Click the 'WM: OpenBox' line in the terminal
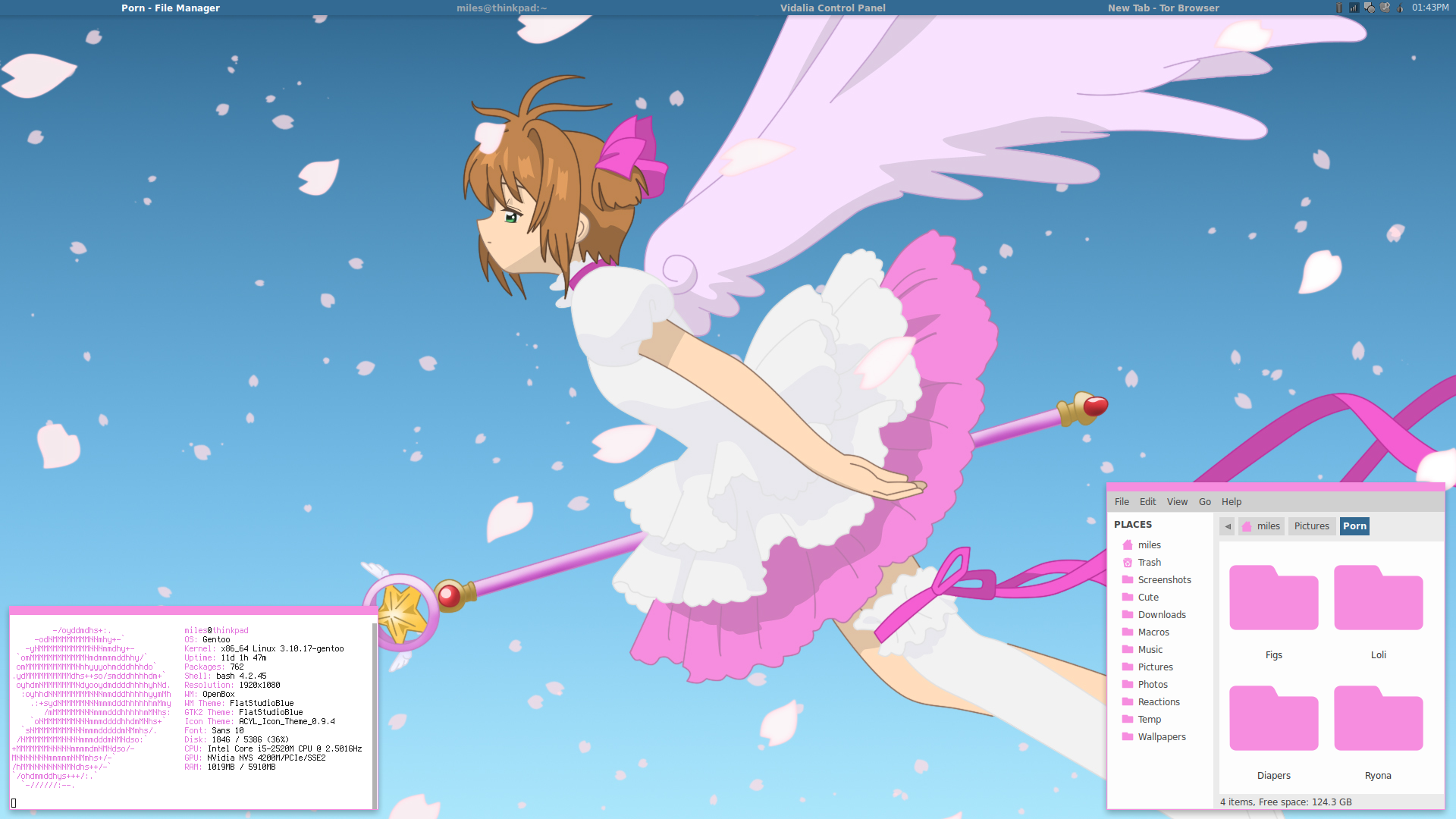 [209, 695]
